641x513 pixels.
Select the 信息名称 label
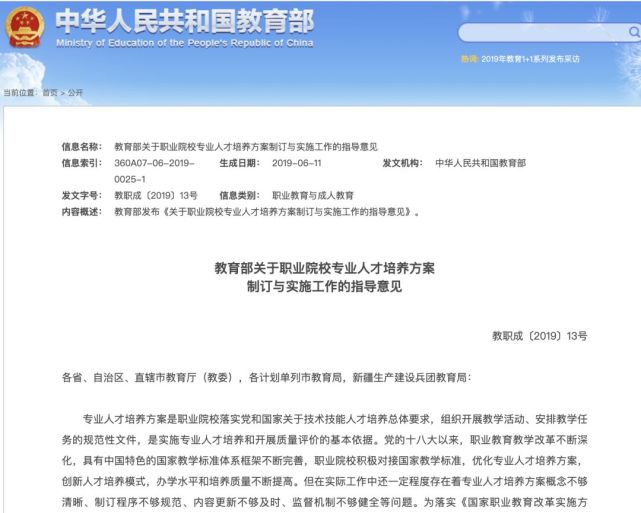[81, 147]
